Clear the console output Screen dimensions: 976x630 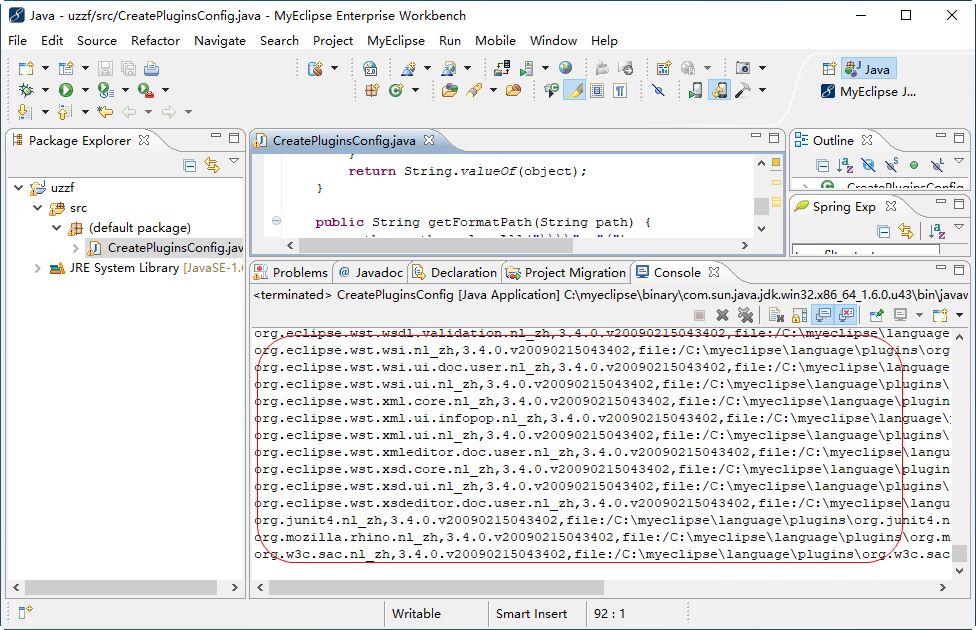[x=776, y=315]
